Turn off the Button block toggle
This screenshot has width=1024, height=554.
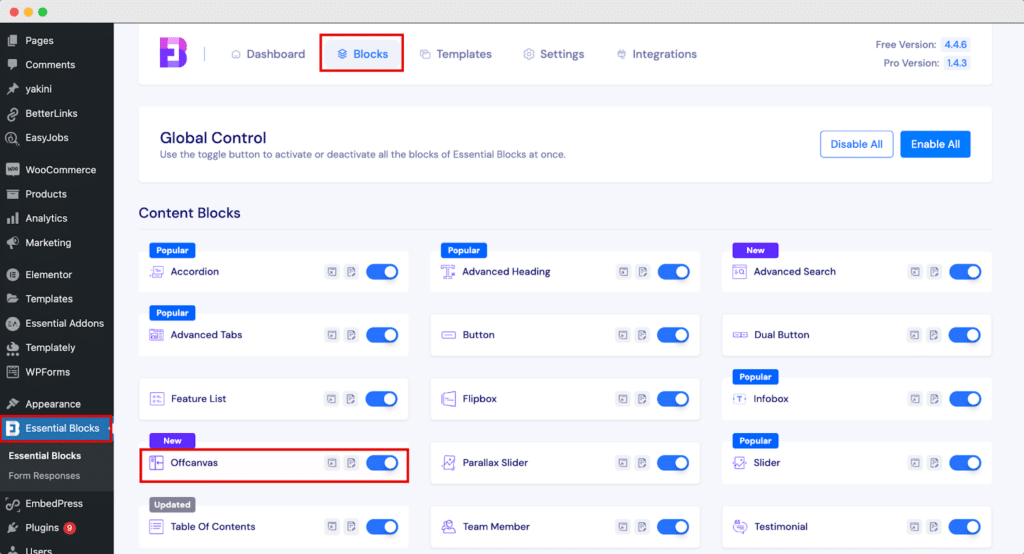pos(673,335)
